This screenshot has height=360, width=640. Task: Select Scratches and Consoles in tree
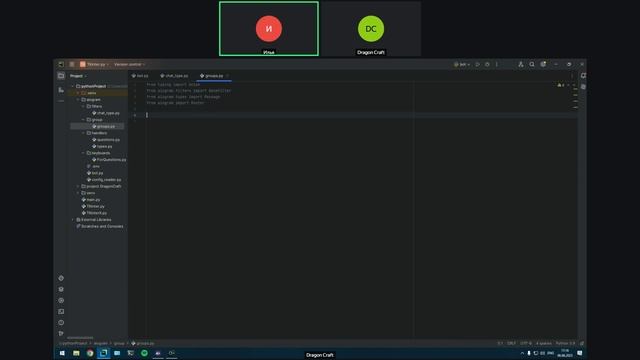(x=100, y=226)
